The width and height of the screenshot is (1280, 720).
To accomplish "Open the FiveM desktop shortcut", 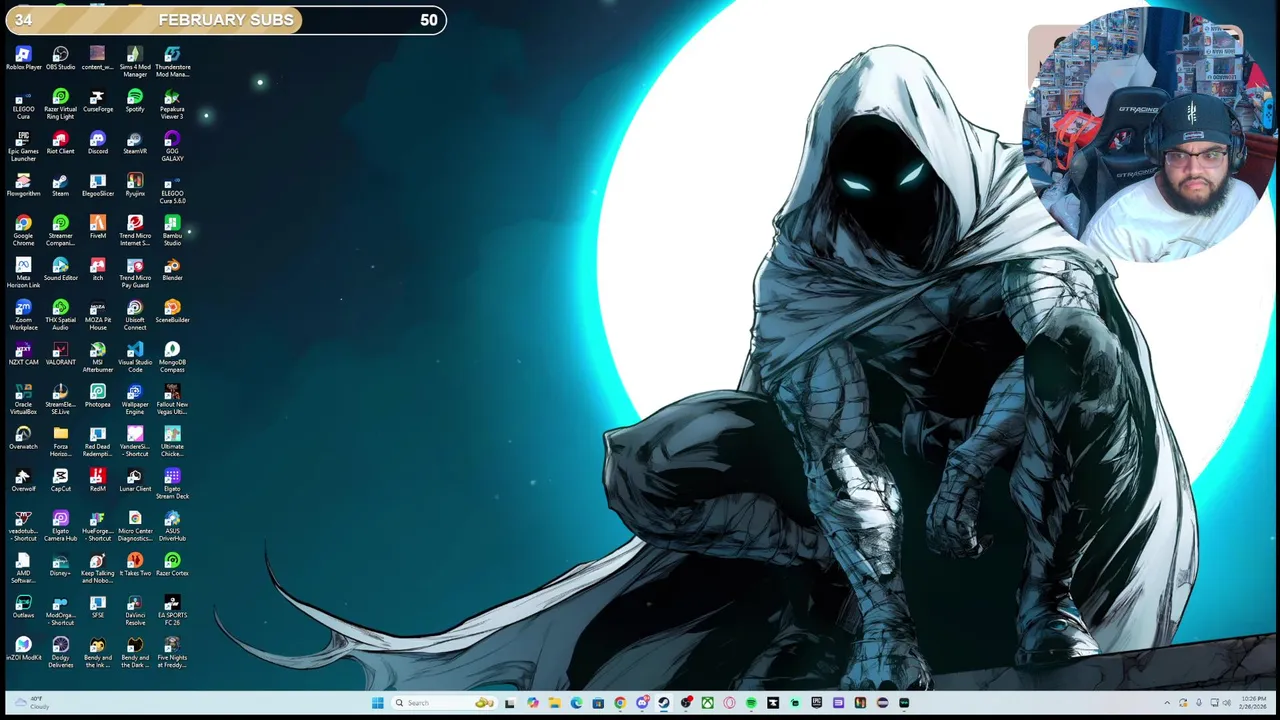I will [x=98, y=227].
